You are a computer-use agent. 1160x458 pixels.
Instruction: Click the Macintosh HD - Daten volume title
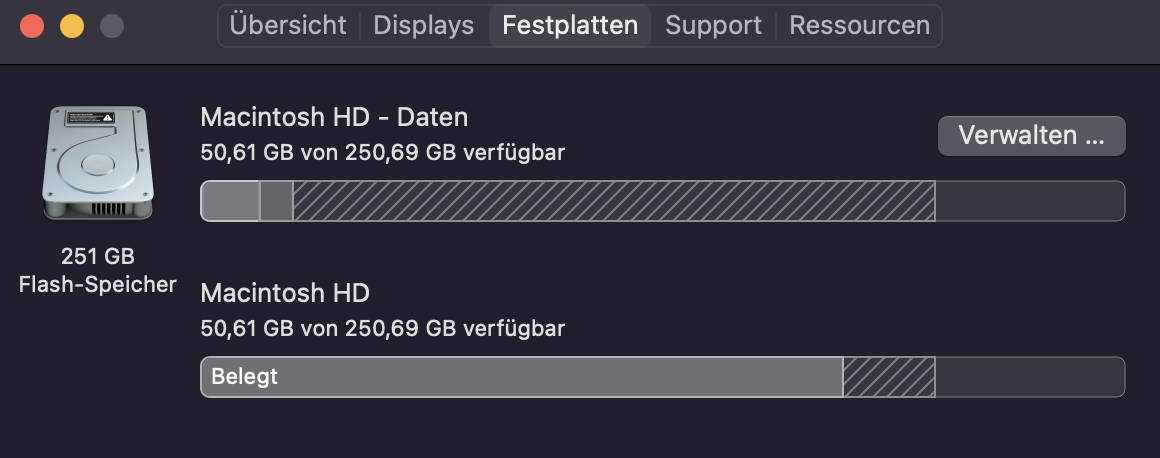(334, 117)
